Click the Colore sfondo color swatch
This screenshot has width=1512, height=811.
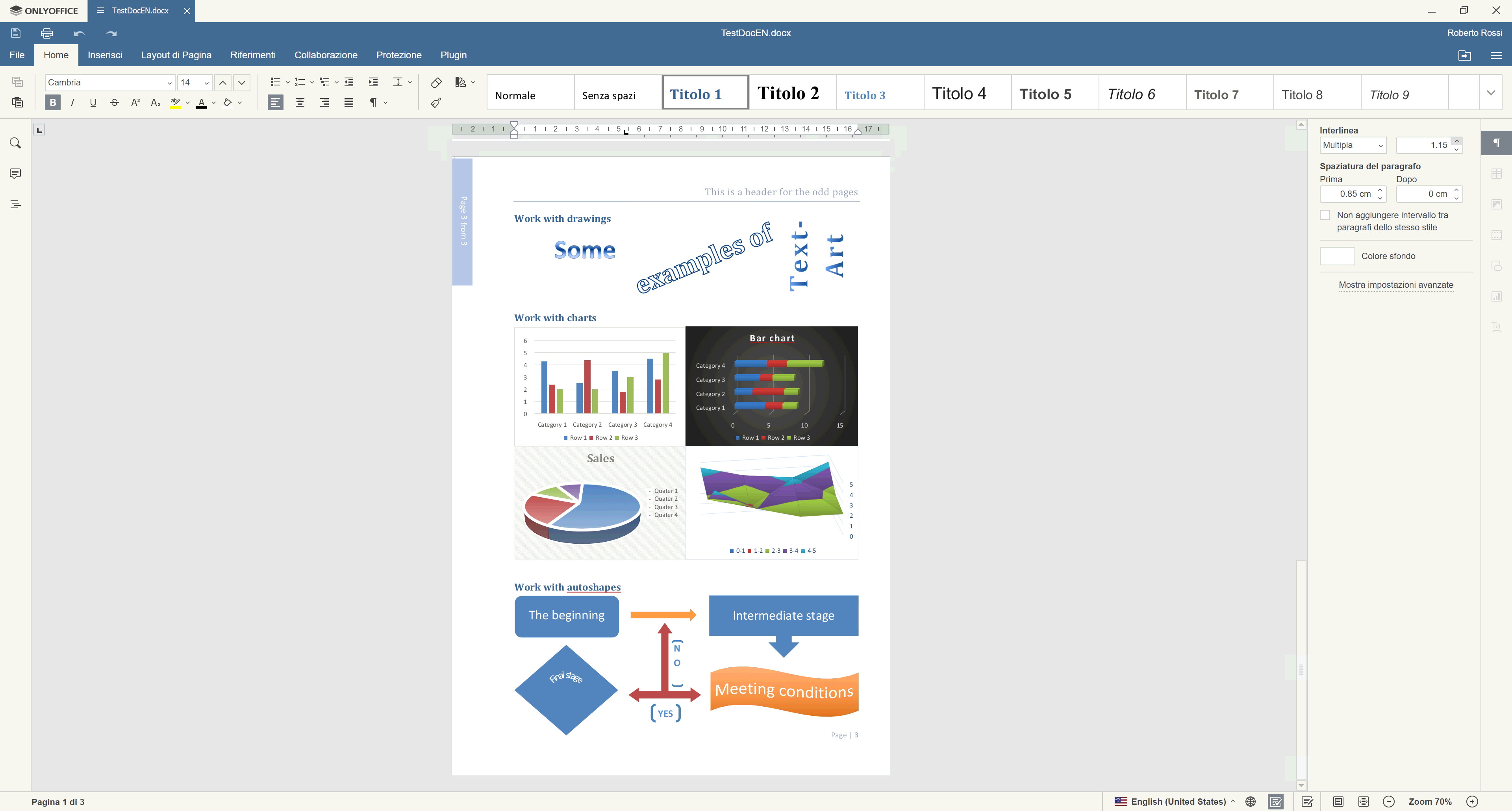click(1336, 256)
